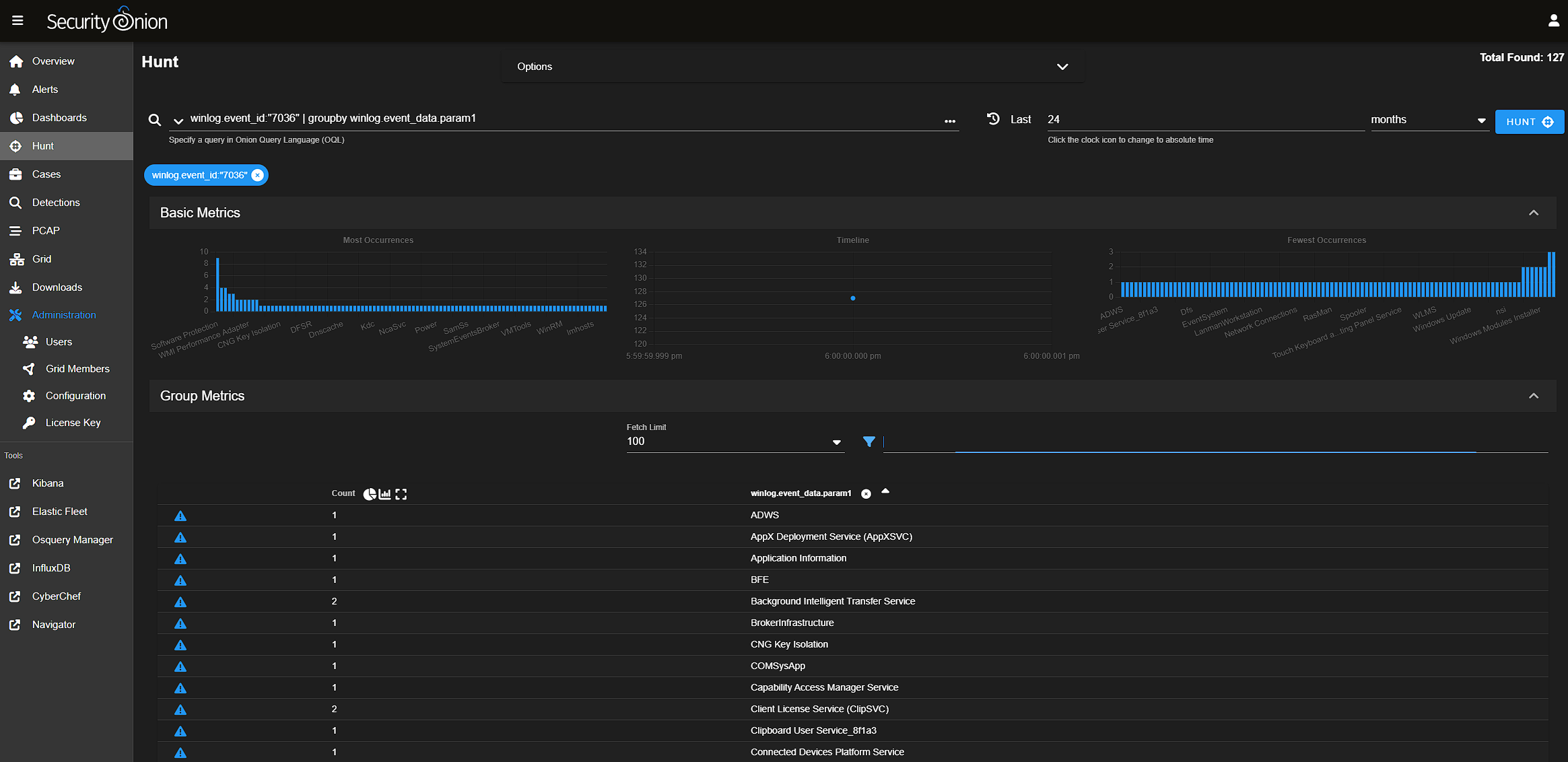1568x762 pixels.
Task: Expand the Options panel
Action: coord(1062,67)
